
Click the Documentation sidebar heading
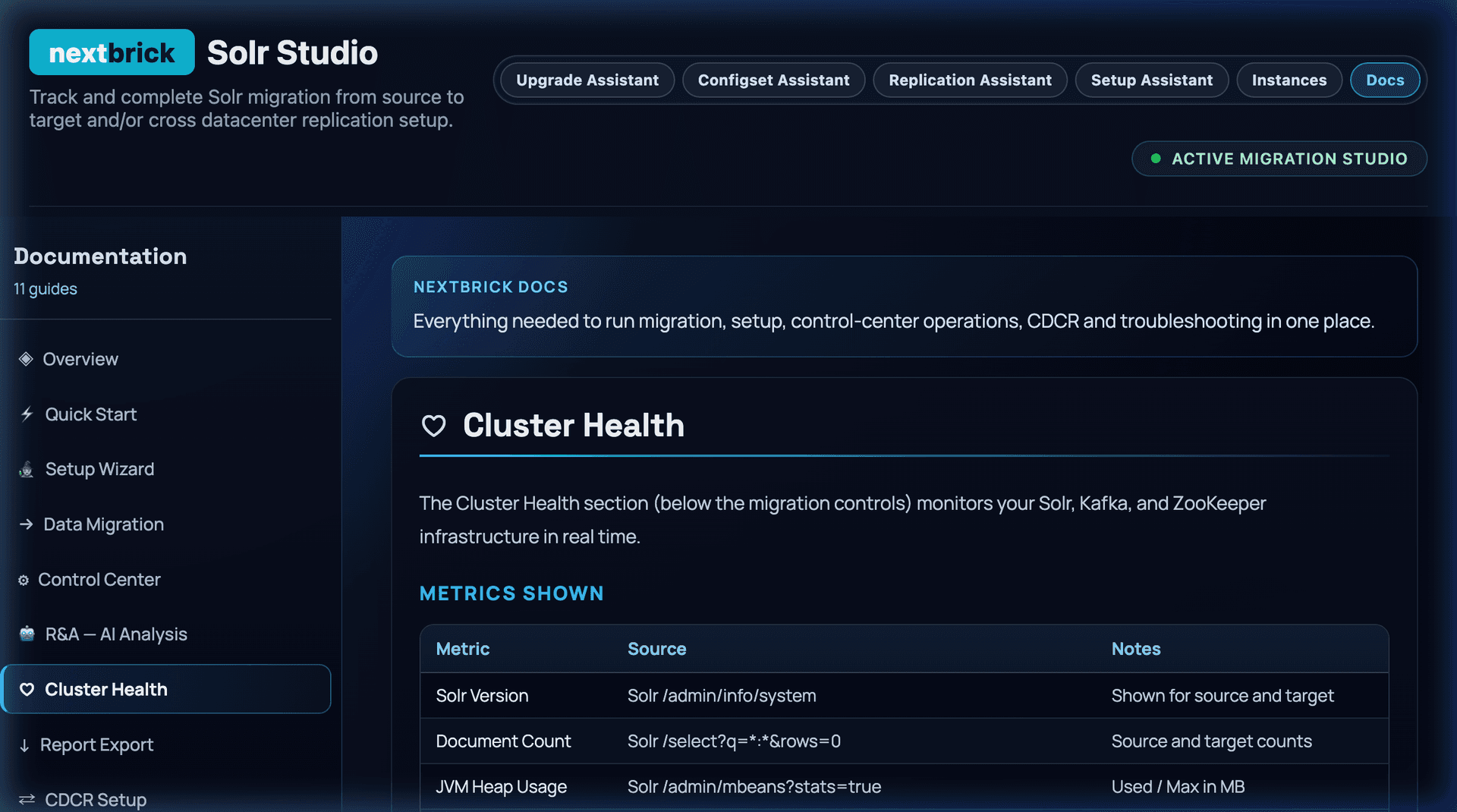tap(100, 257)
